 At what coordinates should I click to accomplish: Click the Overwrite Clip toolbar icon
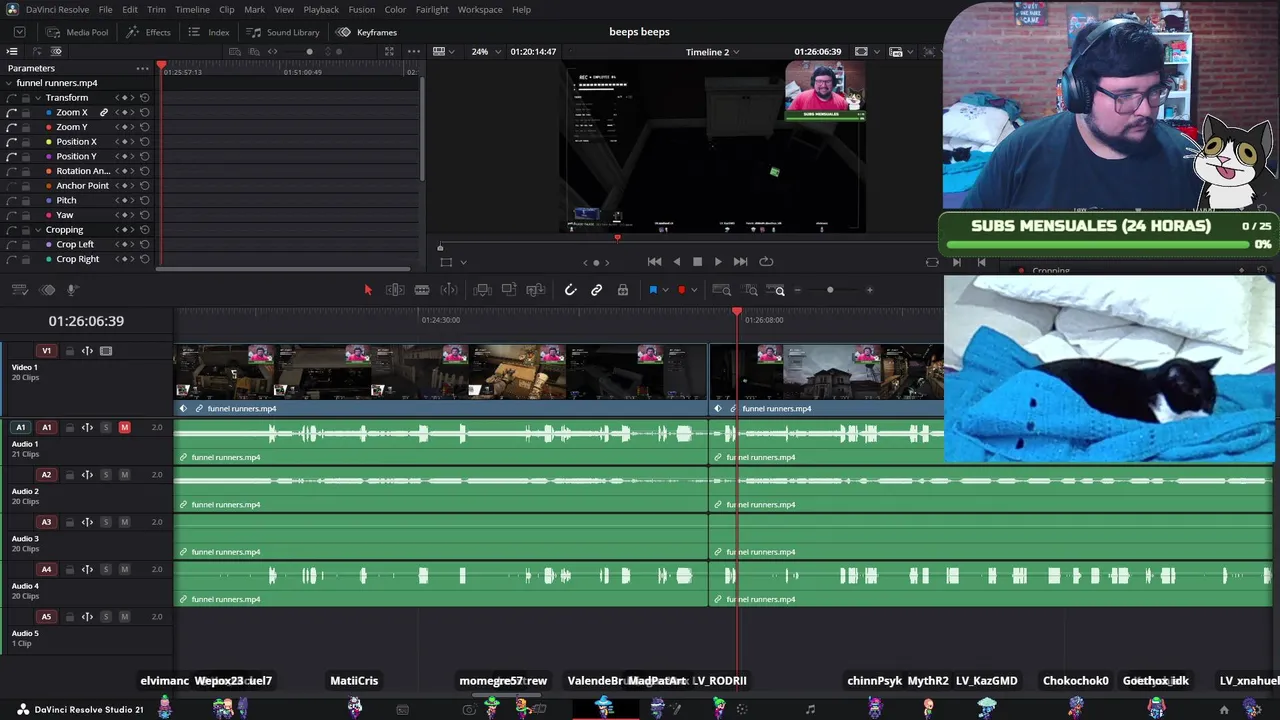(x=509, y=290)
